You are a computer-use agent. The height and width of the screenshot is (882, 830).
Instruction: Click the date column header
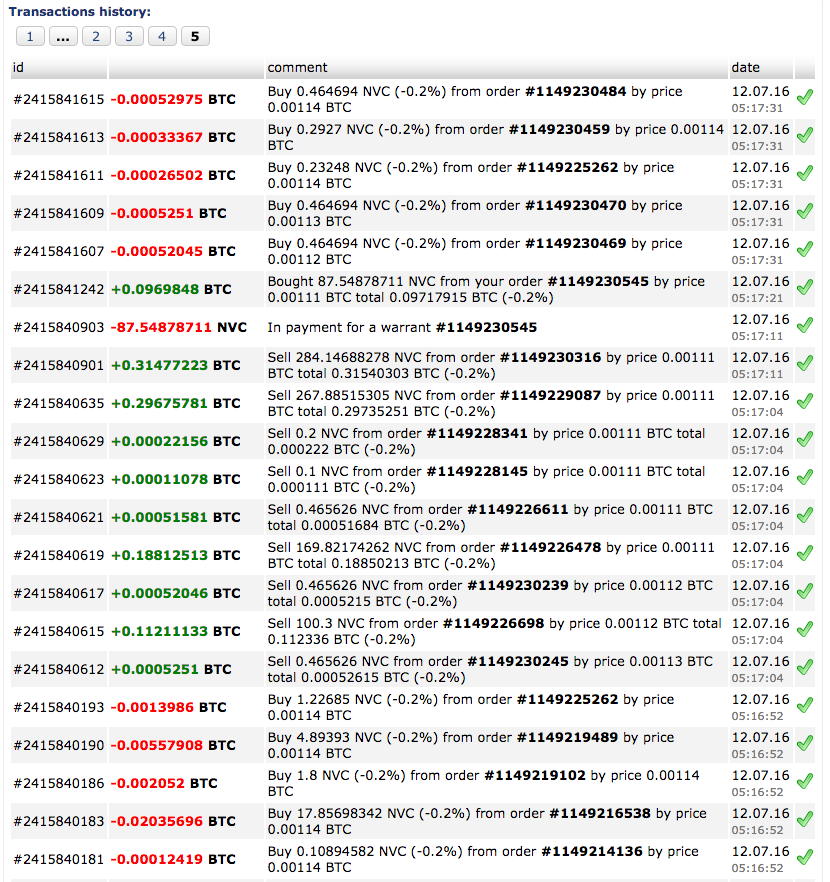point(761,68)
